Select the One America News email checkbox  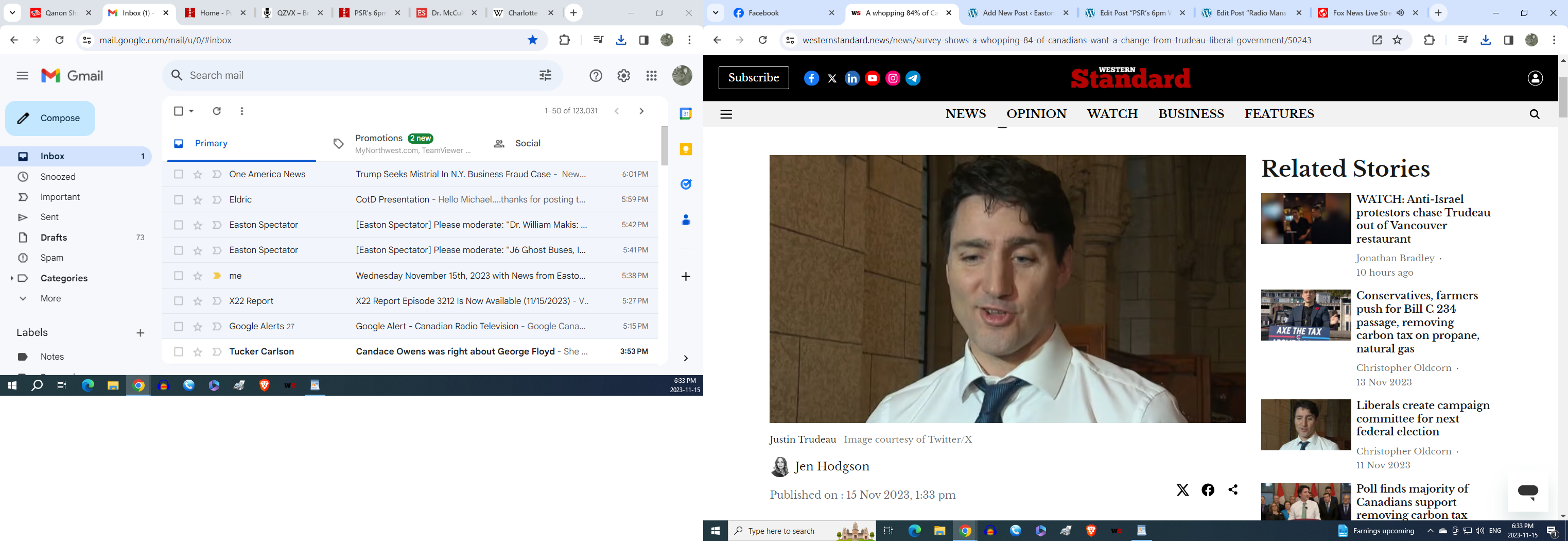click(178, 174)
